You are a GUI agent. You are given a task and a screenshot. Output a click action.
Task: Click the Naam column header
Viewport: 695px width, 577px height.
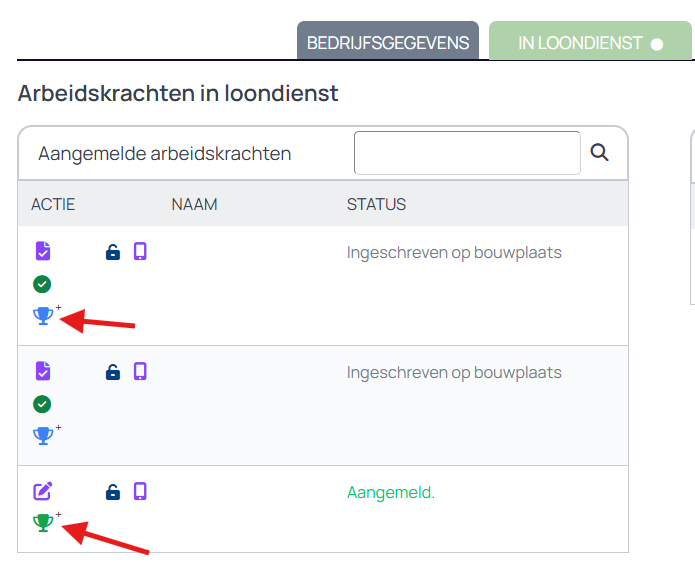194,205
